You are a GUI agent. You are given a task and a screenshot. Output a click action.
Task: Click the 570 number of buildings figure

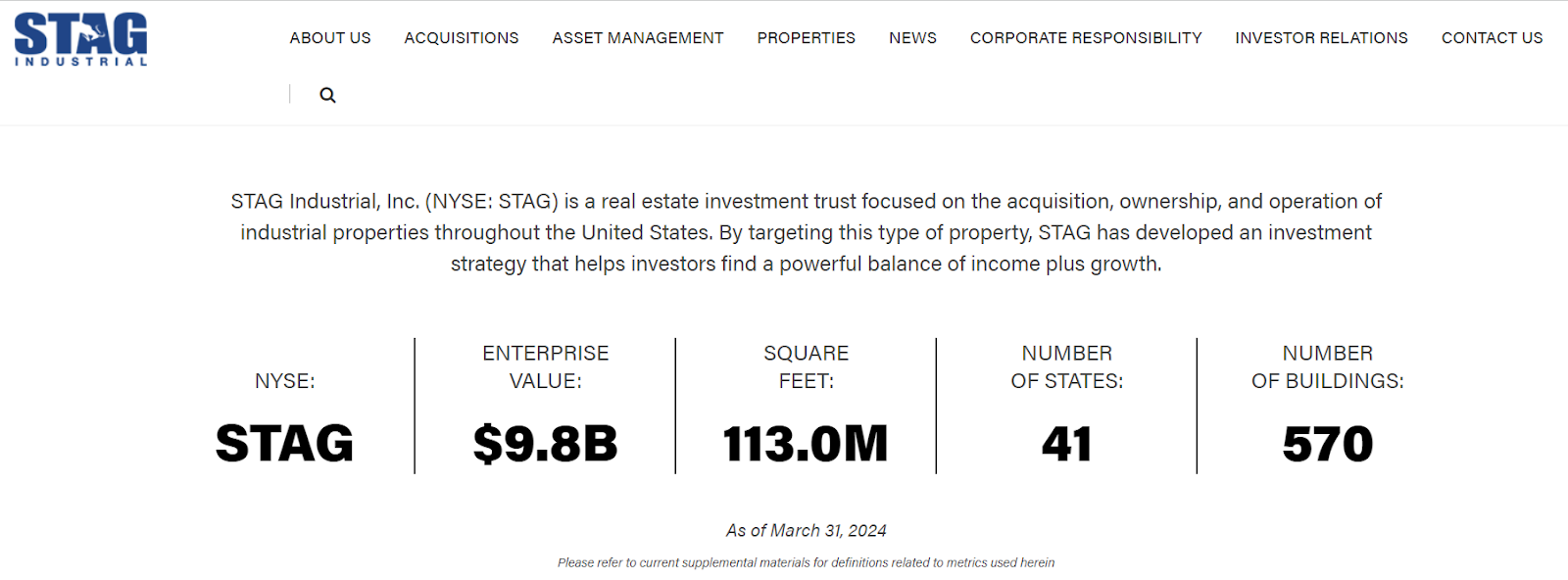[x=1328, y=444]
